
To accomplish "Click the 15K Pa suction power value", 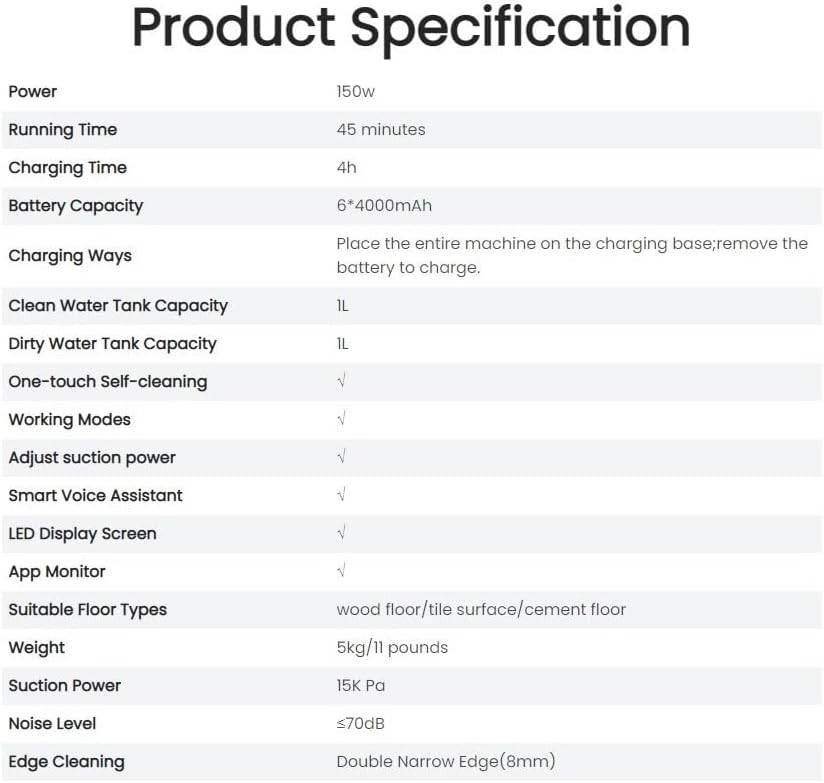I will point(361,685).
